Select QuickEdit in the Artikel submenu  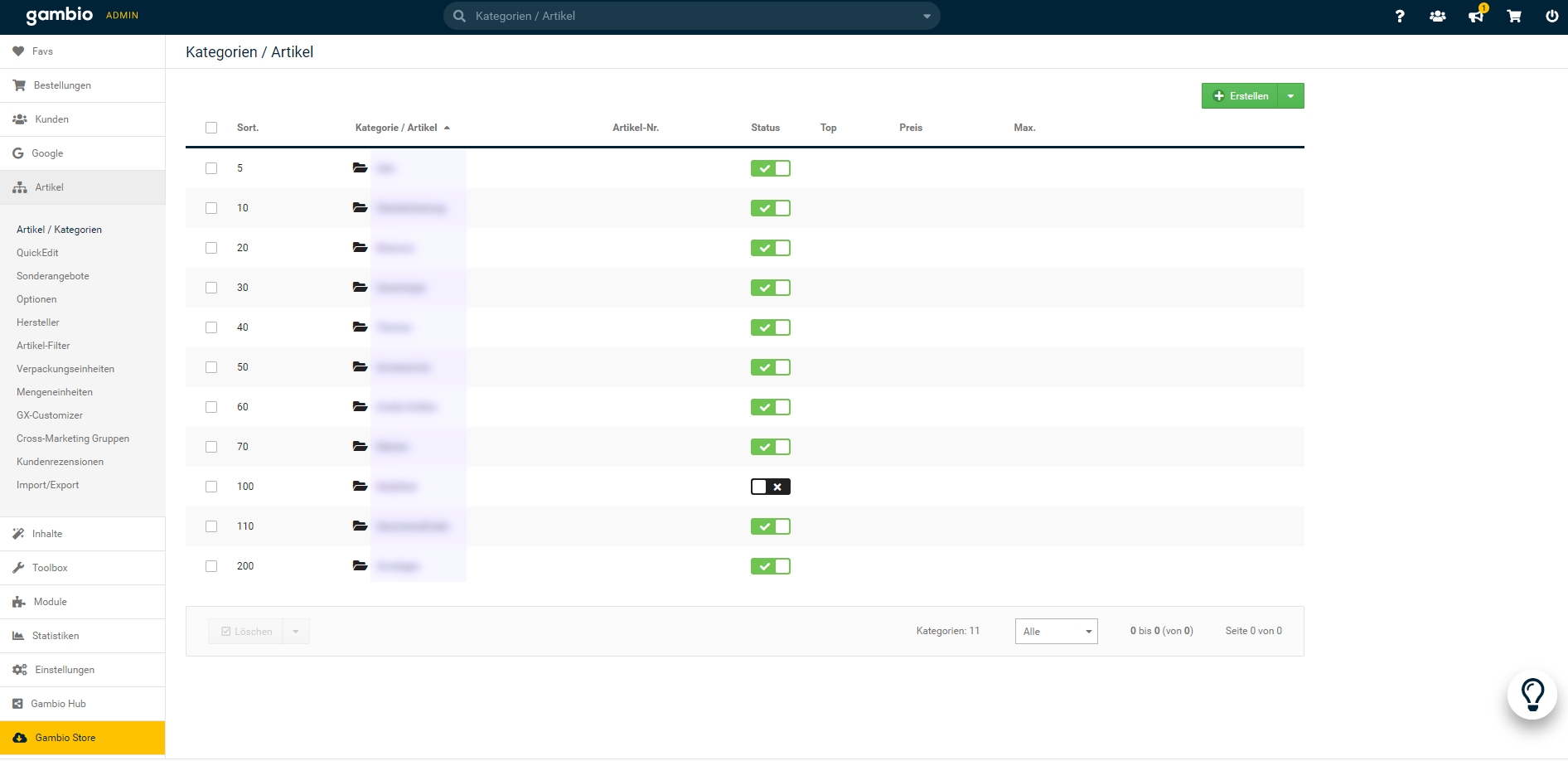[37, 253]
